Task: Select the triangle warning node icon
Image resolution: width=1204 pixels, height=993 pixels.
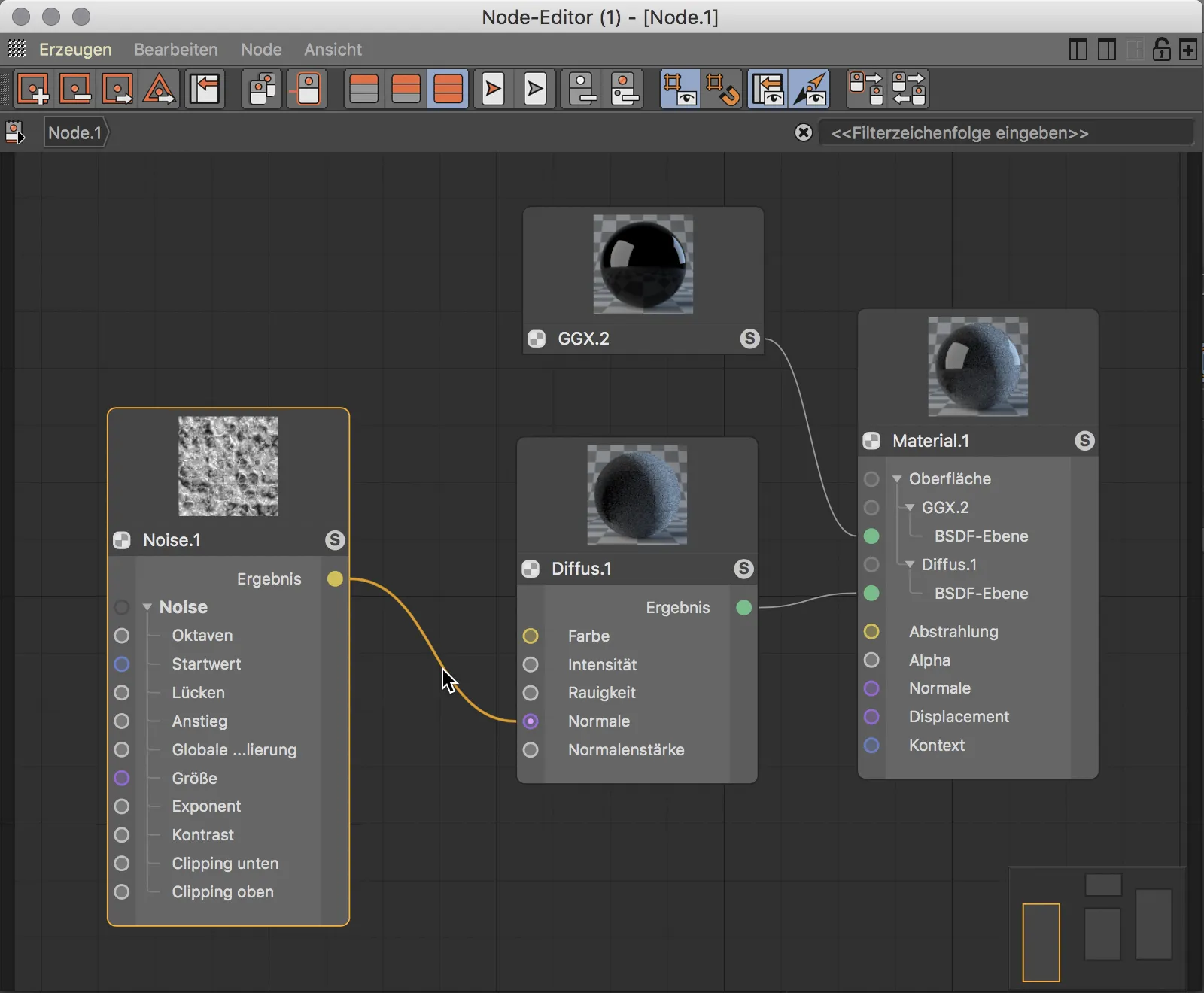Action: coord(158,88)
